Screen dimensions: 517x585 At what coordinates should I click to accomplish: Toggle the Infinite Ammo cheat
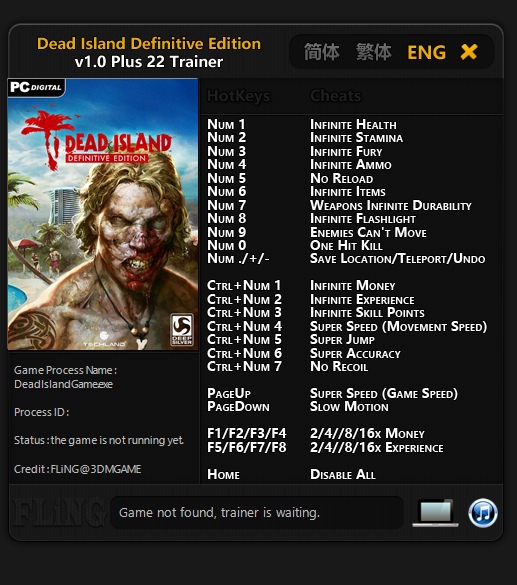point(351,165)
